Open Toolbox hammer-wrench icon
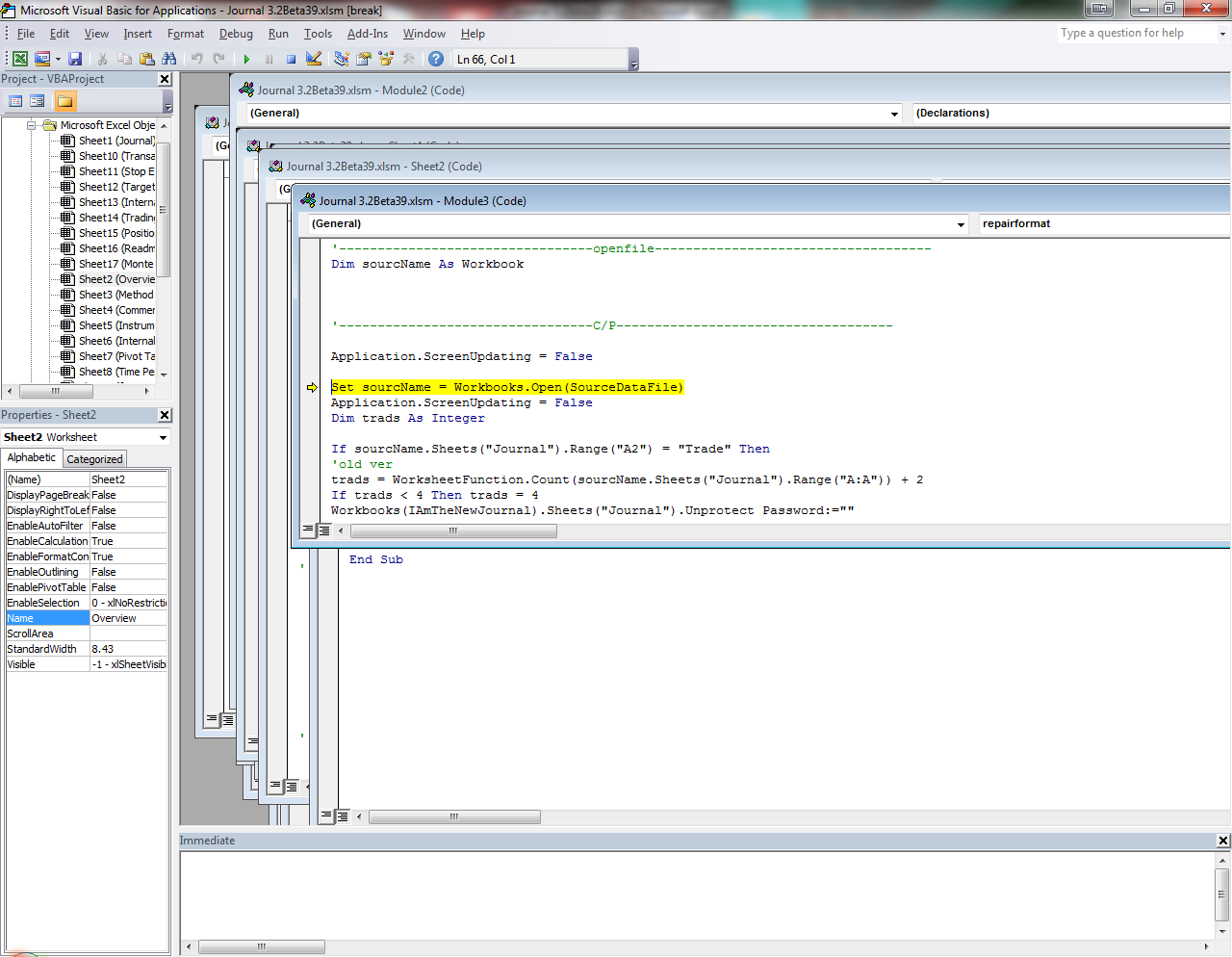Viewport: 1232px width, 957px height. click(409, 59)
